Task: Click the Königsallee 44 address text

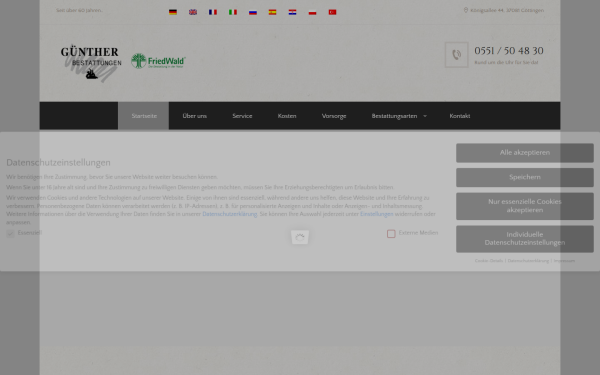Action: 507,10
